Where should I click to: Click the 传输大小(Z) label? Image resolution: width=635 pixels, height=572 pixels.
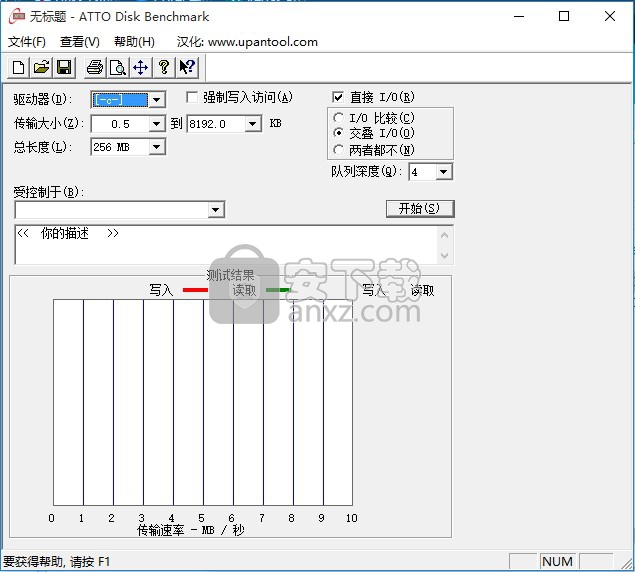49,123
